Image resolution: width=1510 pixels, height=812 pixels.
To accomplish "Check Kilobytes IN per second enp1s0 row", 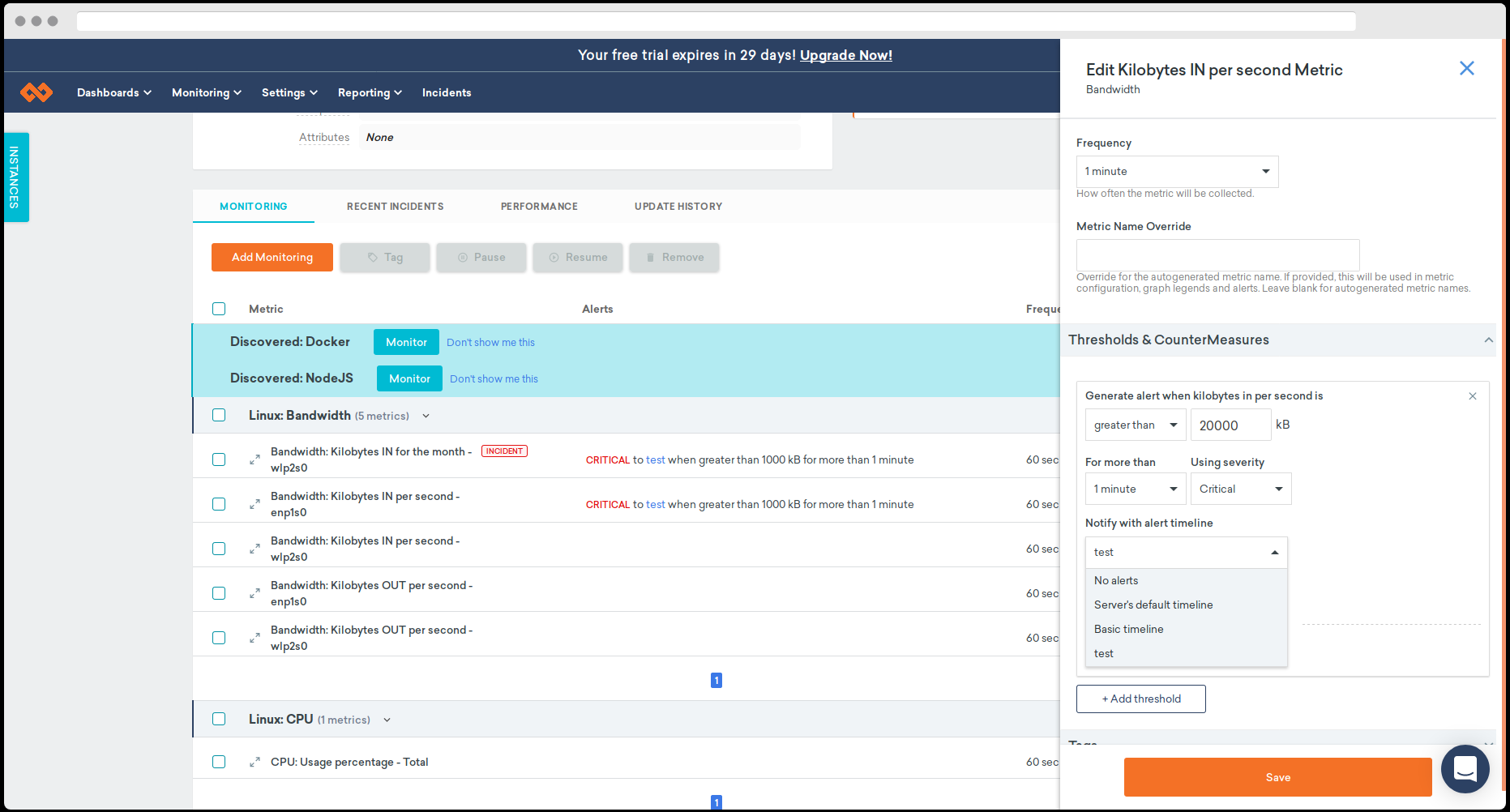I will [x=219, y=504].
